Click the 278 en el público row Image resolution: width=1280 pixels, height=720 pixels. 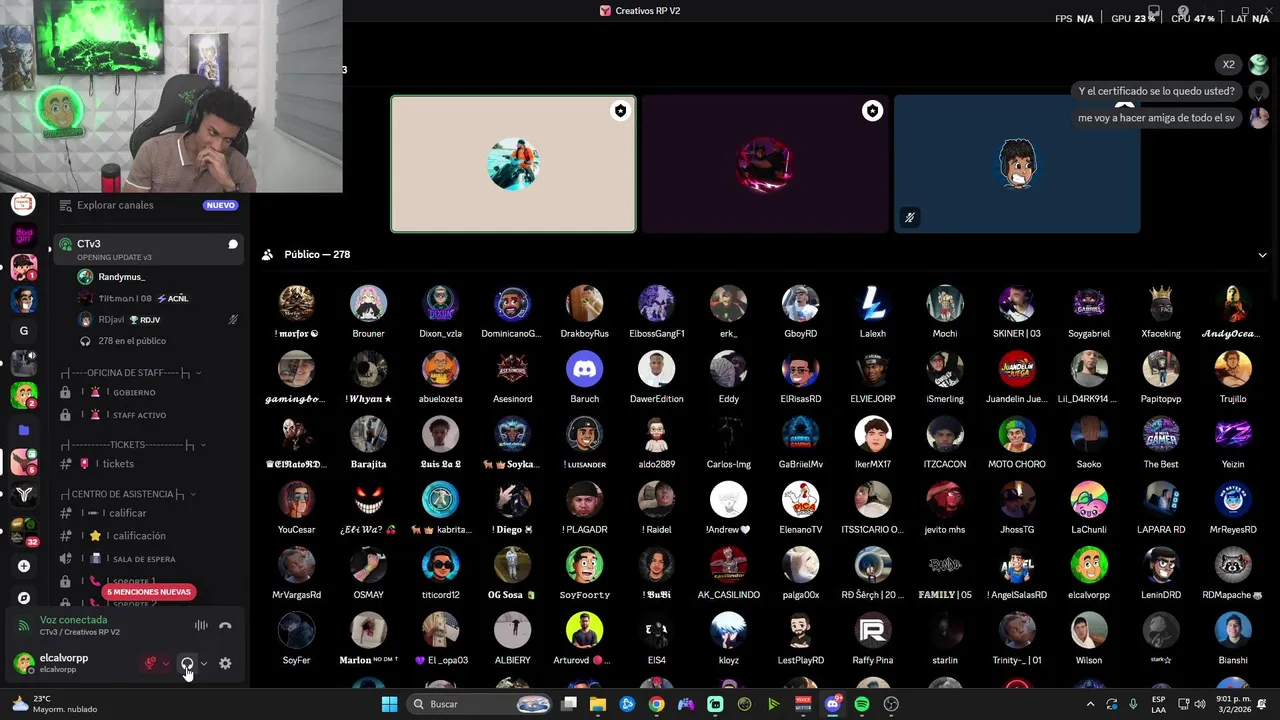132,341
